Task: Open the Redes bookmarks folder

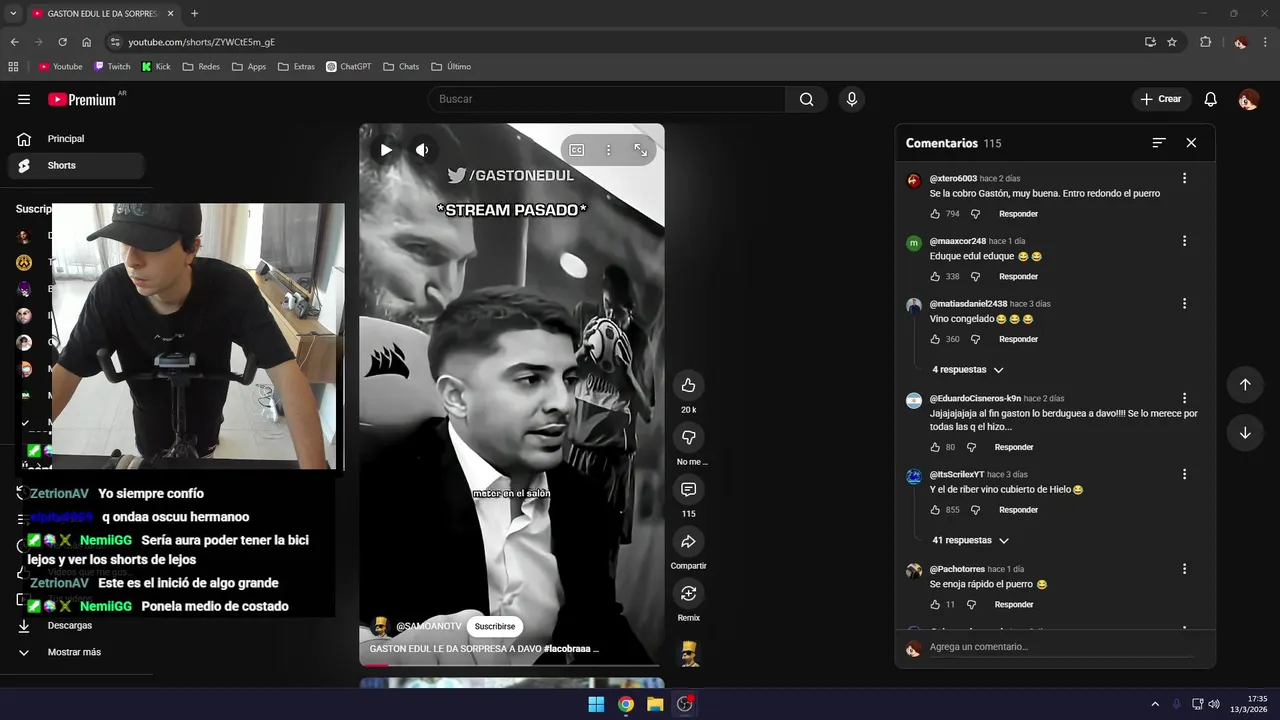Action: coord(201,67)
